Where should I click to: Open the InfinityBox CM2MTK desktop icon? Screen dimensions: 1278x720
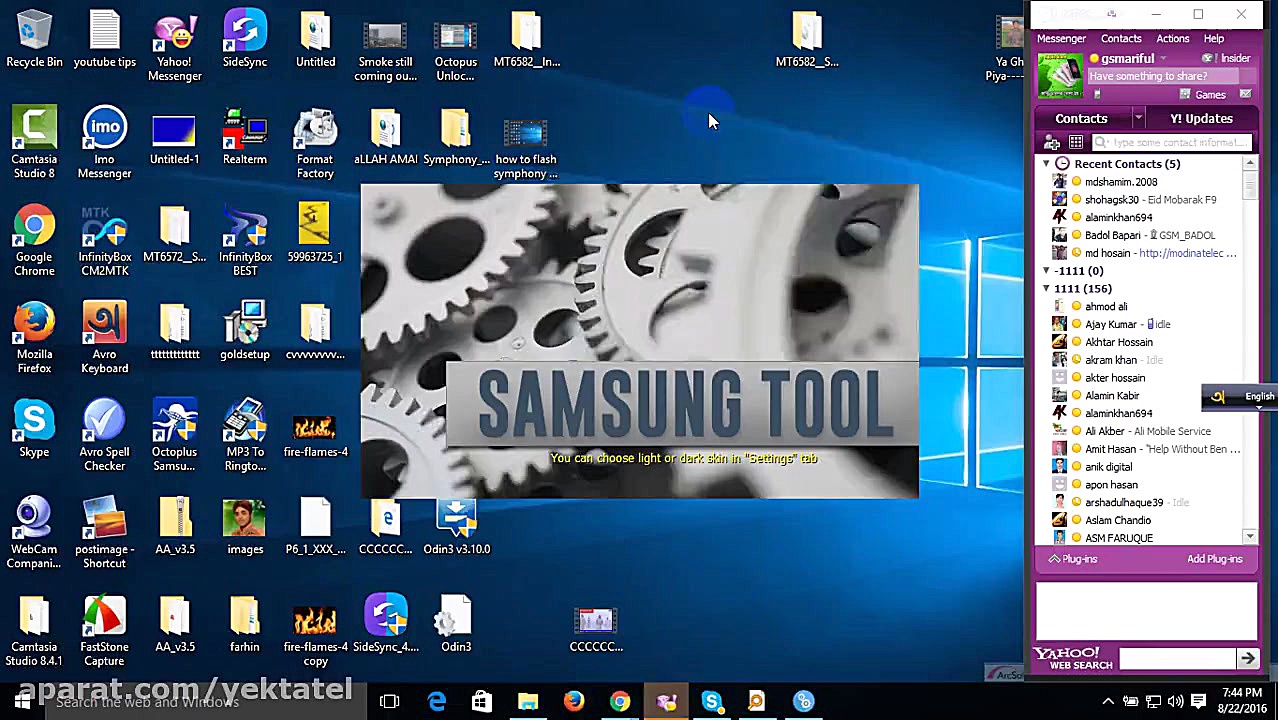tap(105, 242)
